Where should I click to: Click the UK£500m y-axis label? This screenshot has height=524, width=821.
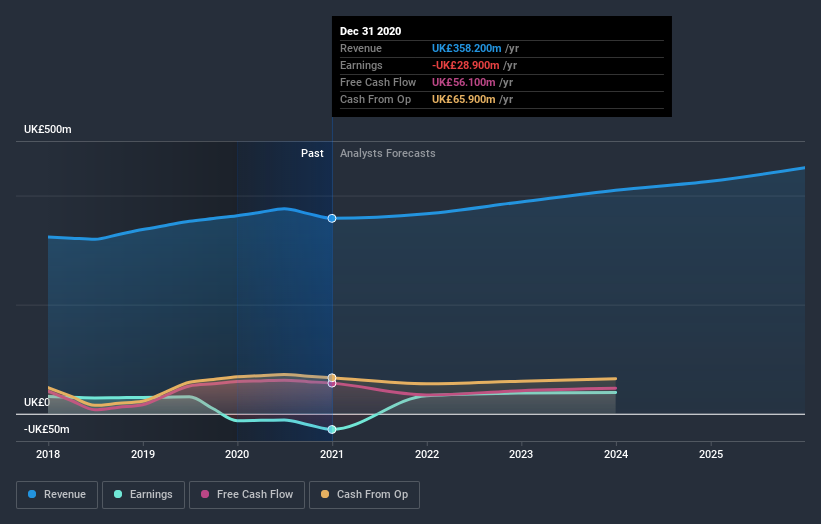(48, 129)
